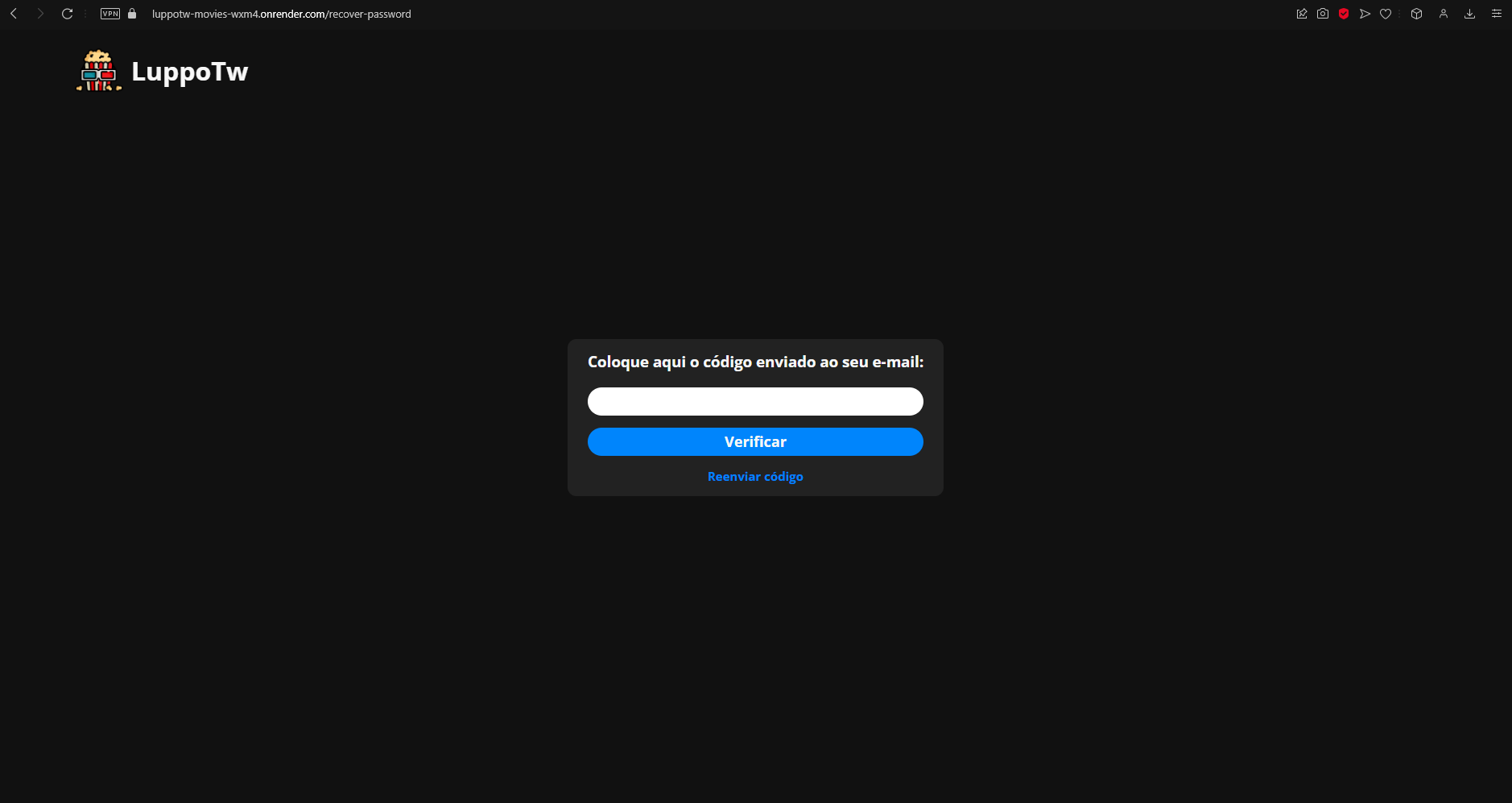Toggle the red ad-block shield protection

coord(1343,14)
